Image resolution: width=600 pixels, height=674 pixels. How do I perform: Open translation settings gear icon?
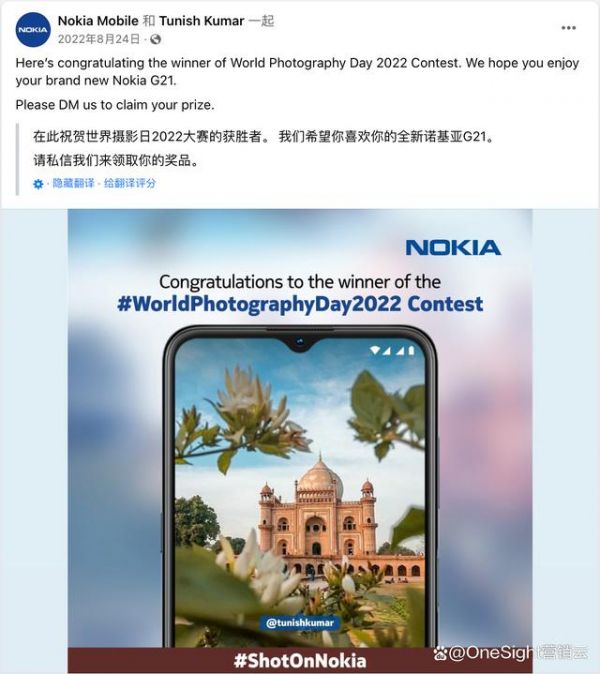click(x=38, y=184)
